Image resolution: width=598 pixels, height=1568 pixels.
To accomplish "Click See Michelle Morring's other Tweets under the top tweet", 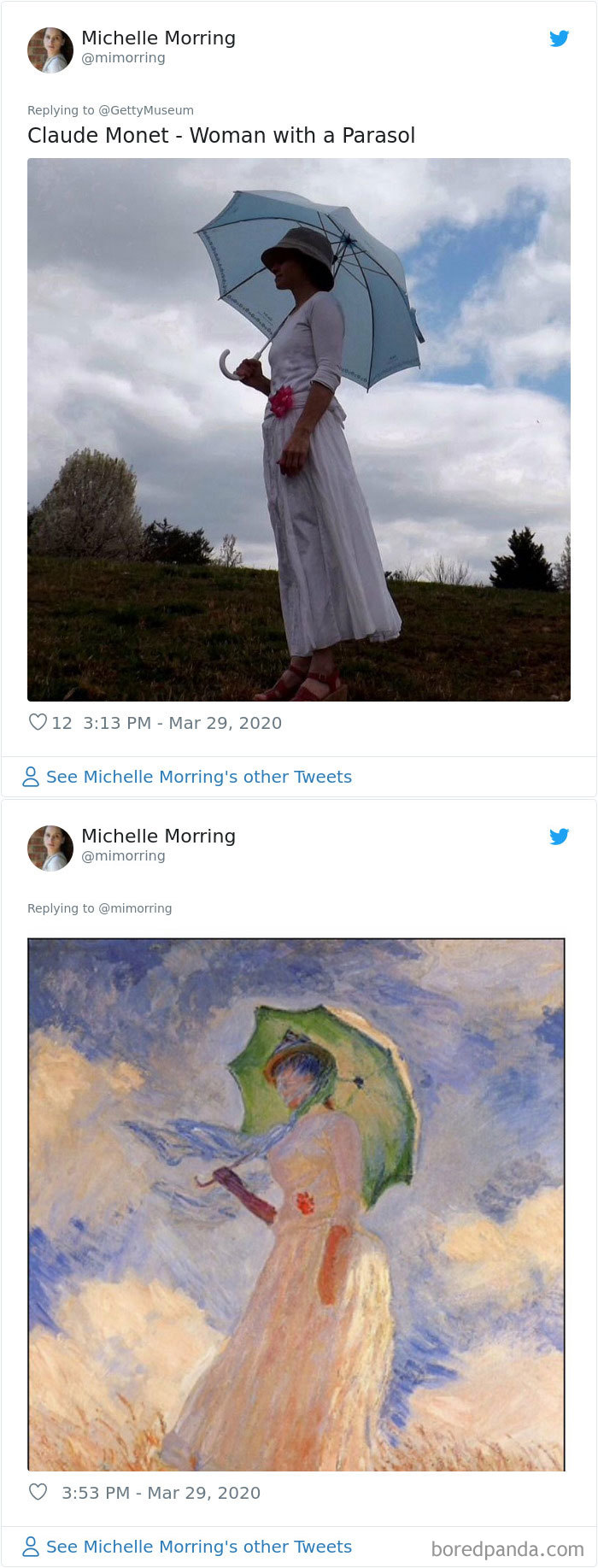I will (x=199, y=776).
